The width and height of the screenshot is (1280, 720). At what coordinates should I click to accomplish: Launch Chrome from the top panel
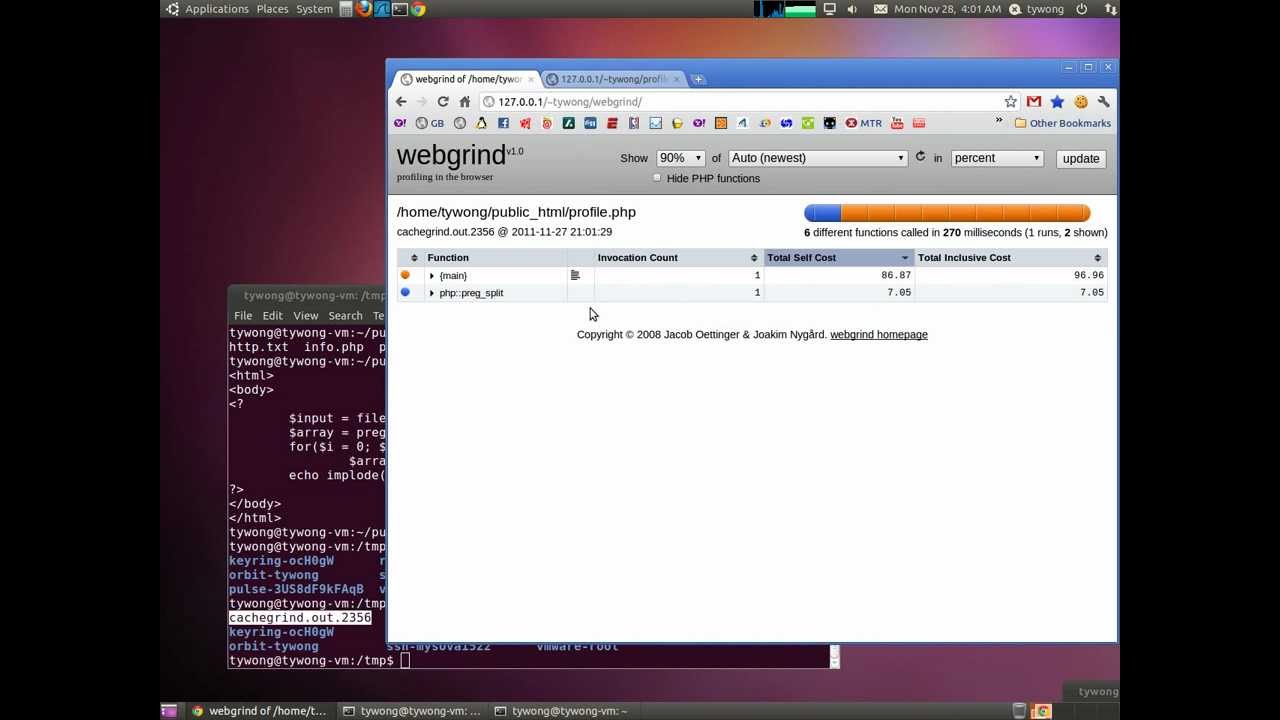418,9
